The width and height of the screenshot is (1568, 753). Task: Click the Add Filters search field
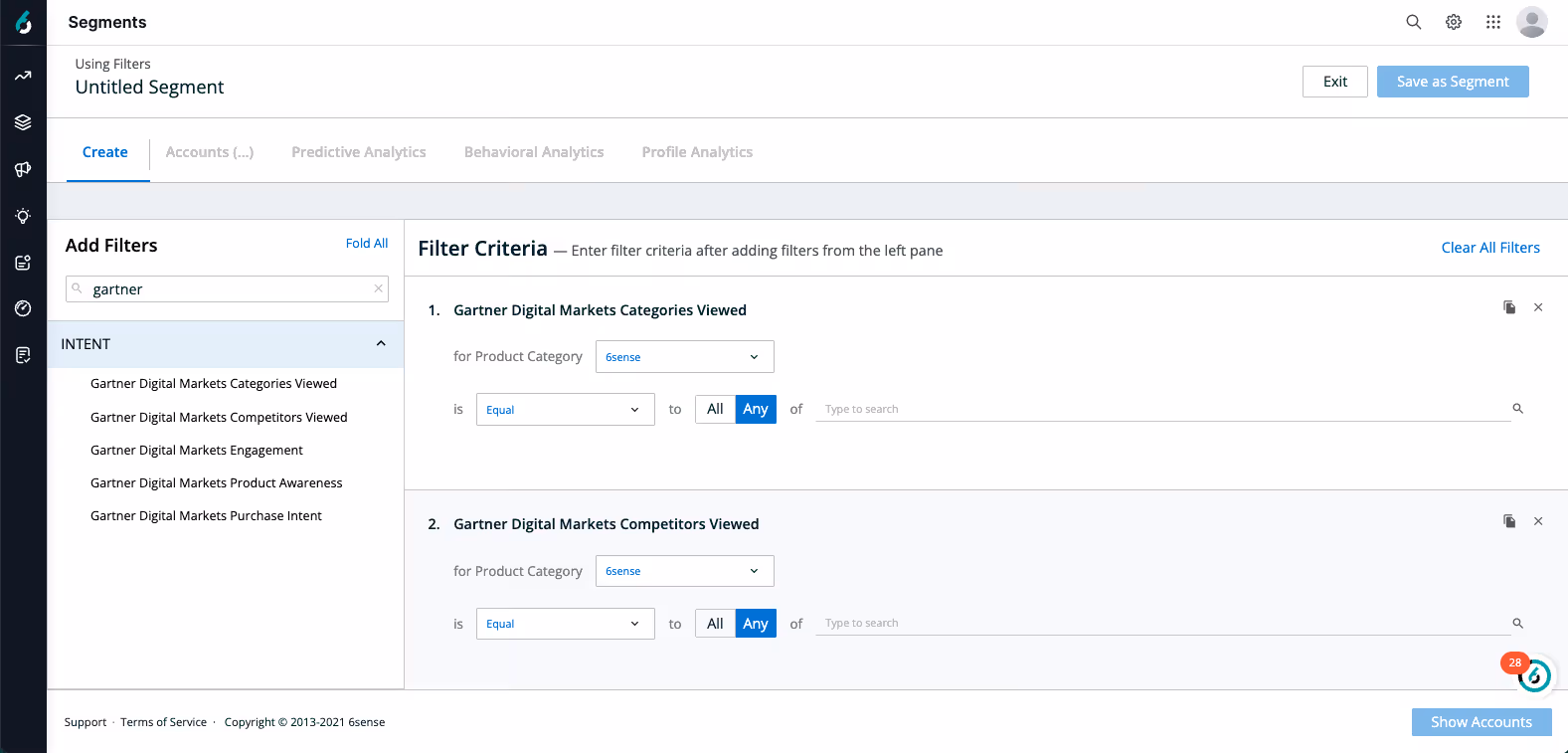coord(227,288)
